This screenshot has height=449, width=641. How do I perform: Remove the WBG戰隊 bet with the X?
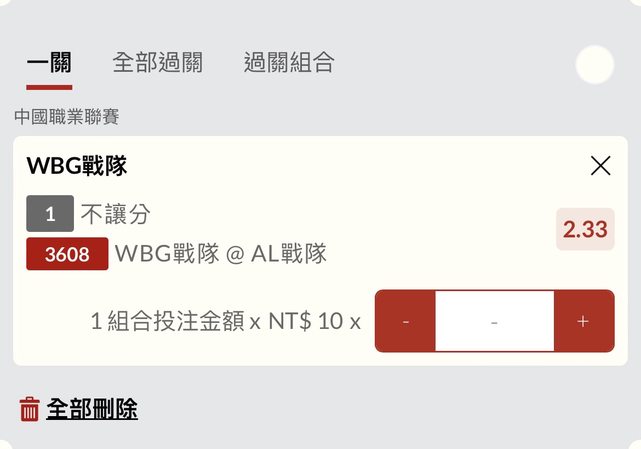coord(600,166)
